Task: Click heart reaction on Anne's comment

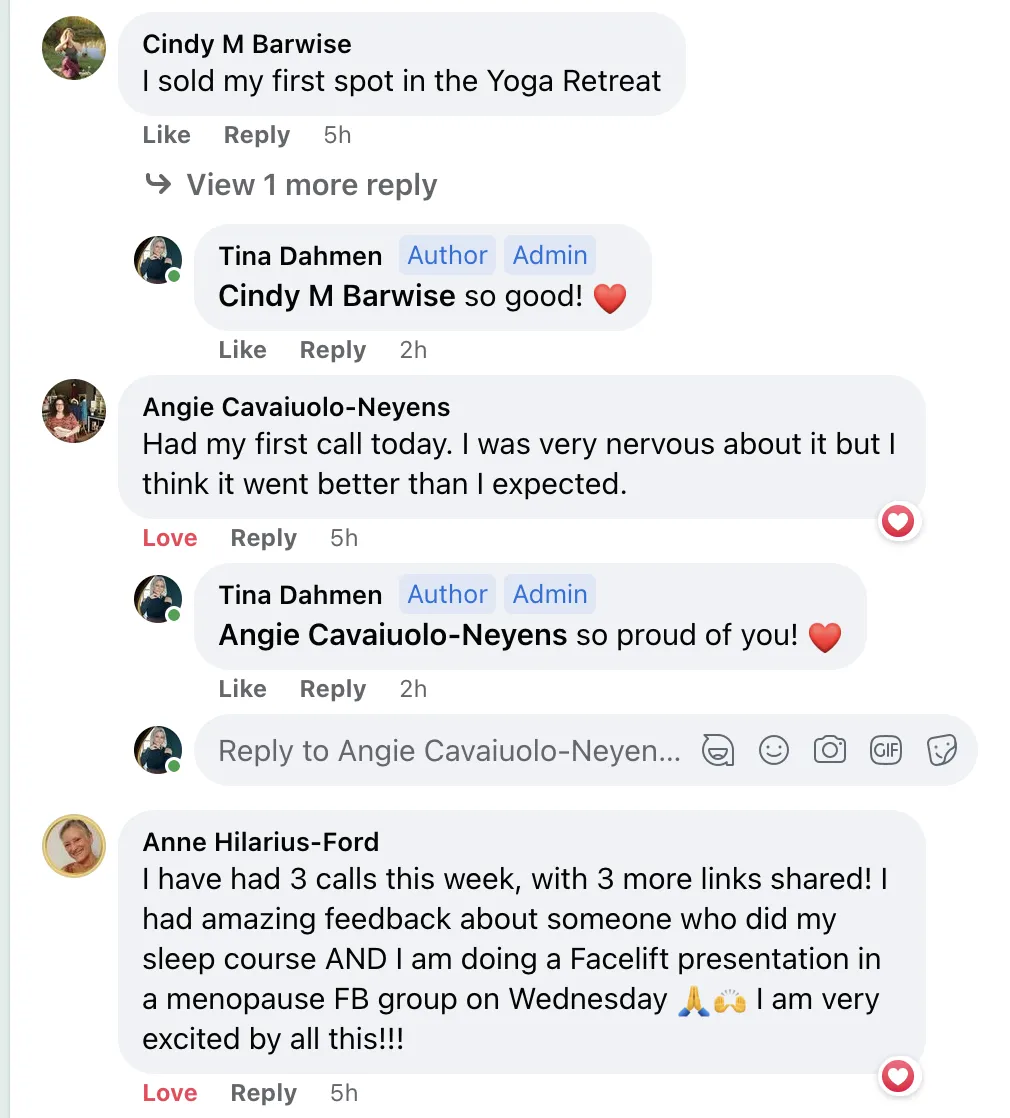Action: (x=898, y=1076)
